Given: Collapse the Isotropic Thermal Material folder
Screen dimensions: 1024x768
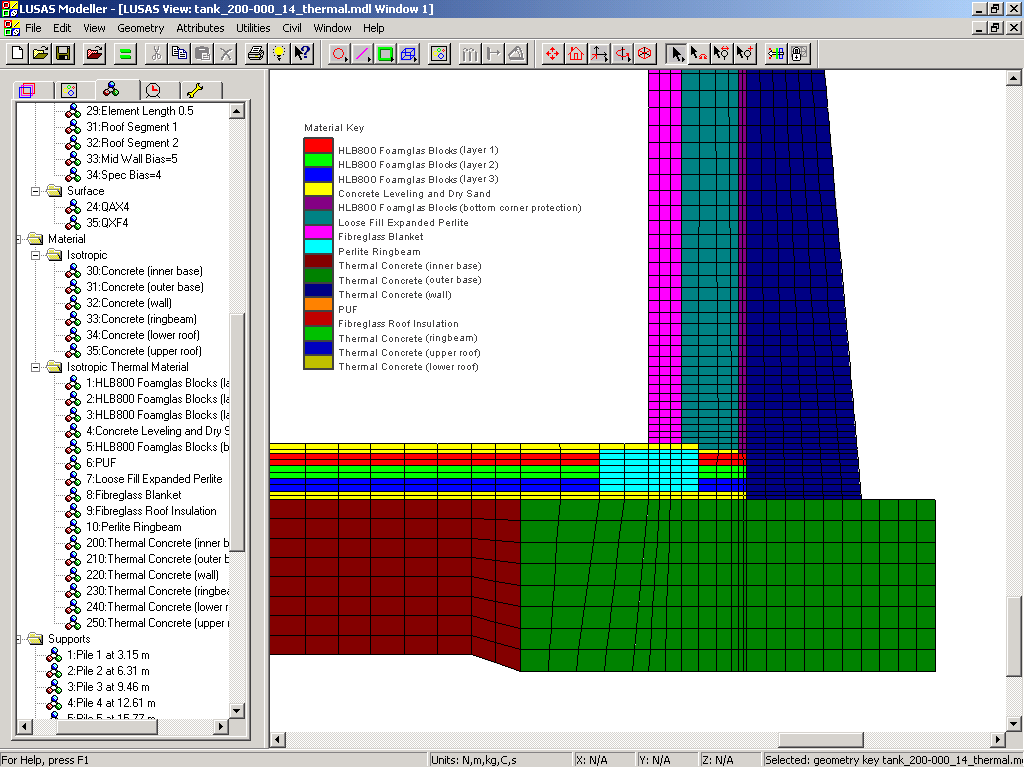Looking at the screenshot, I should click(x=37, y=367).
